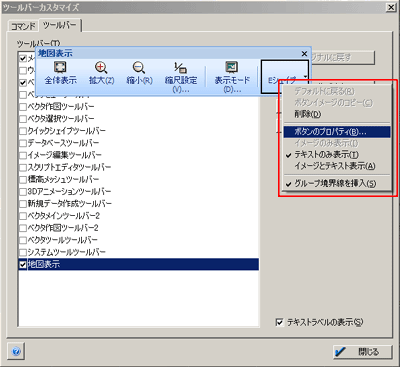Close the ツールバーカスタマイズ dialog window
Screen dimensions: 400x367
[x=391, y=7]
